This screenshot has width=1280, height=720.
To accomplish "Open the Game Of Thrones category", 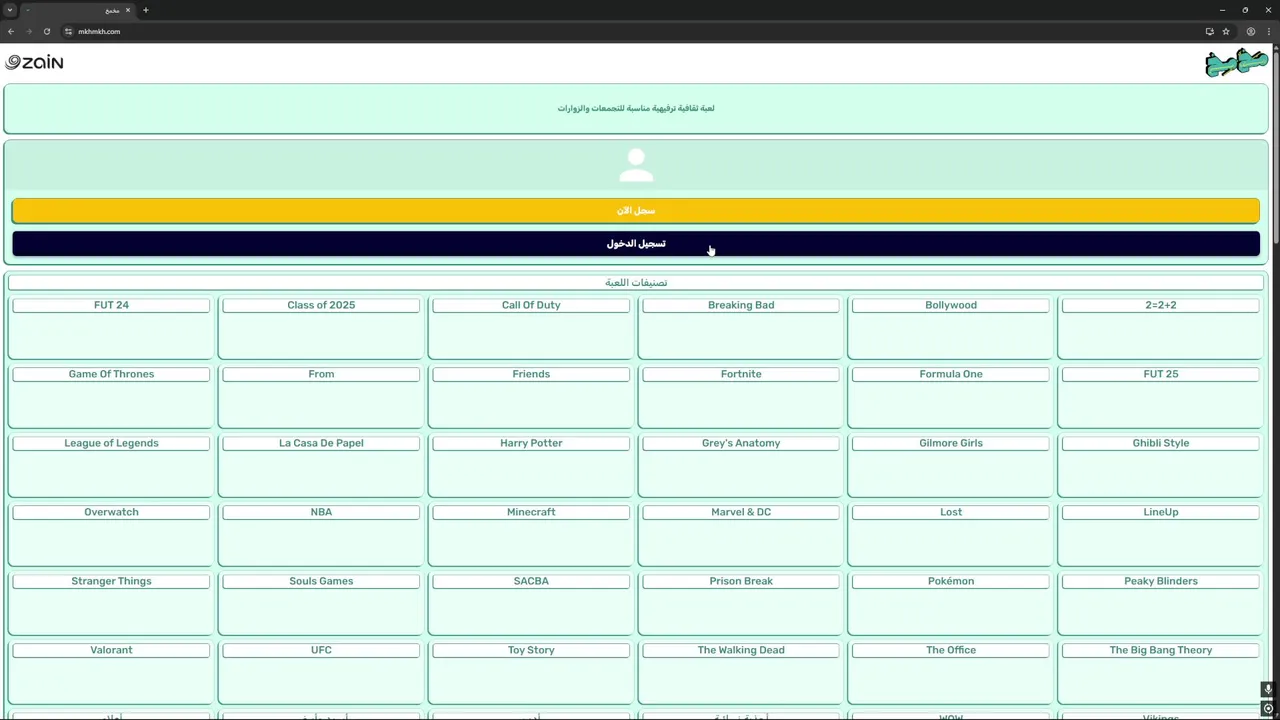I will [111, 396].
